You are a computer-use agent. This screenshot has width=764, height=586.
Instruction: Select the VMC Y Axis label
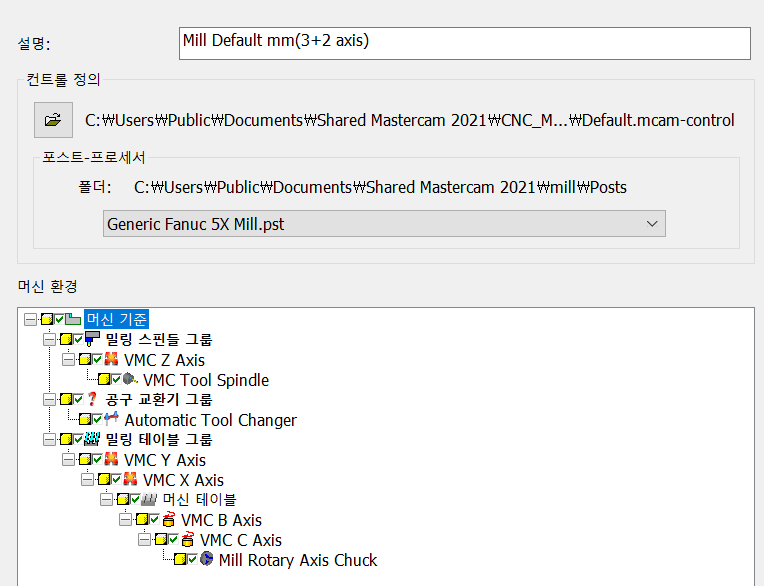(x=165, y=460)
